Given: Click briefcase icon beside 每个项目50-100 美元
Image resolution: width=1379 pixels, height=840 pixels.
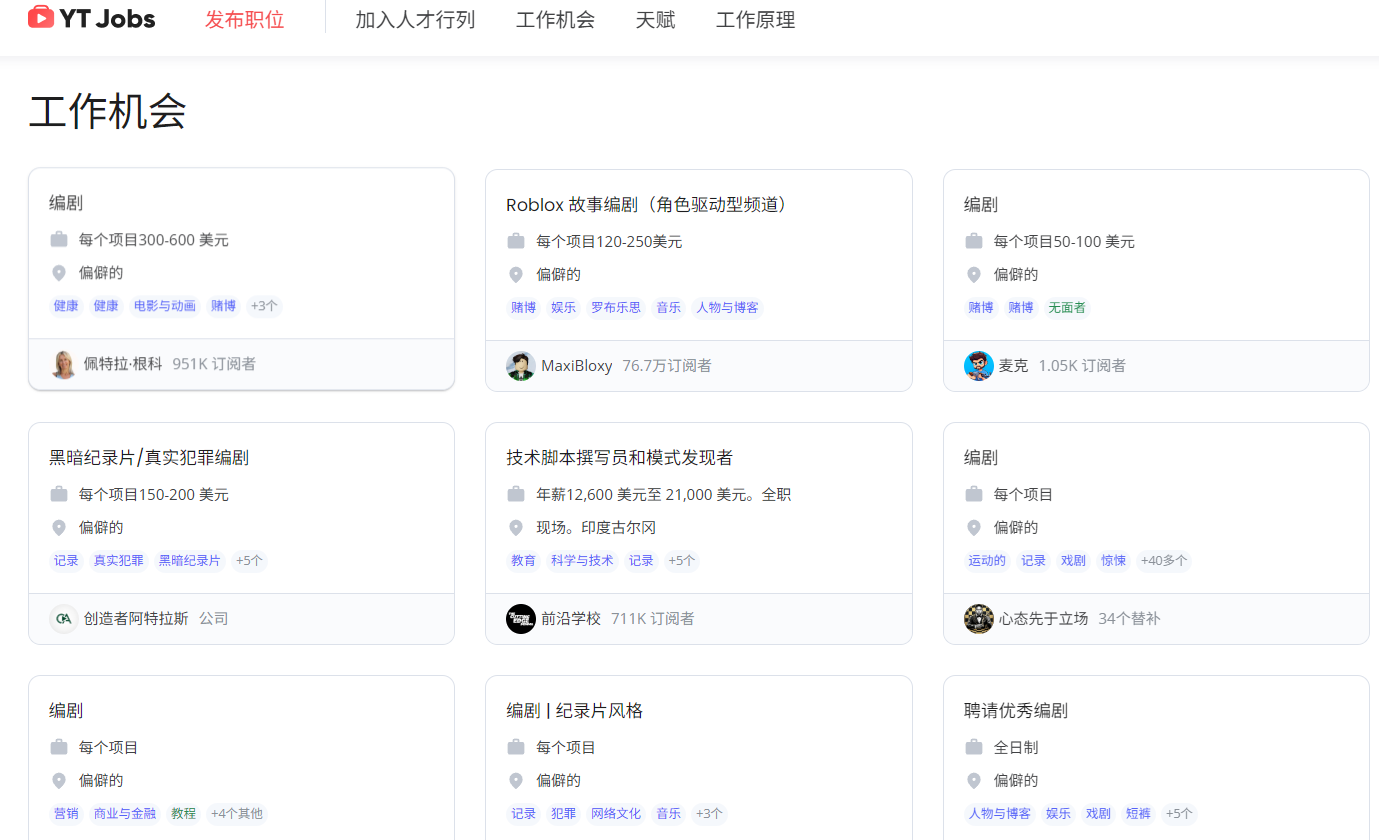Looking at the screenshot, I should pos(974,241).
